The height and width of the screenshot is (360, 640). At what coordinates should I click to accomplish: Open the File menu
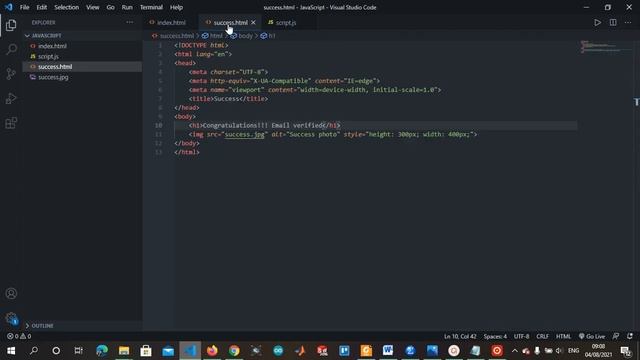pyautogui.click(x=24, y=7)
